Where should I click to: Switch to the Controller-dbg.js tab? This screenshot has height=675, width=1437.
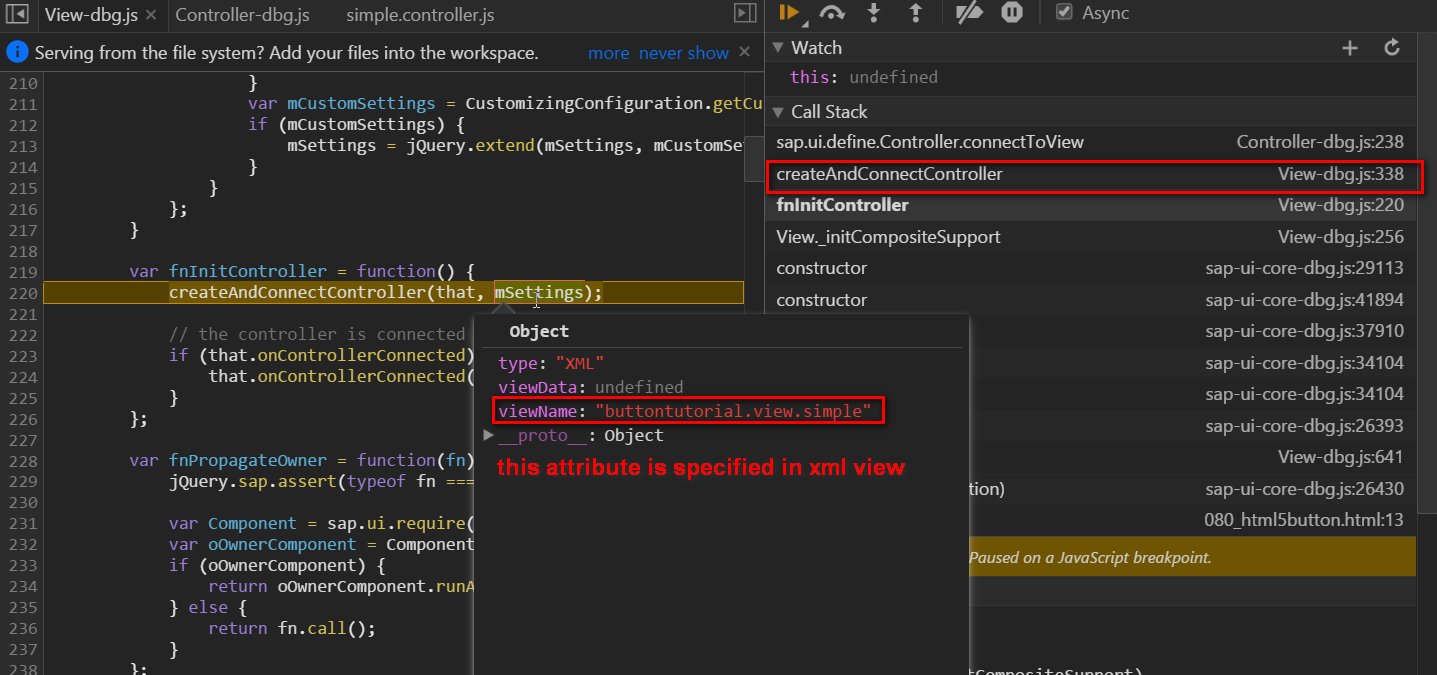(x=242, y=15)
